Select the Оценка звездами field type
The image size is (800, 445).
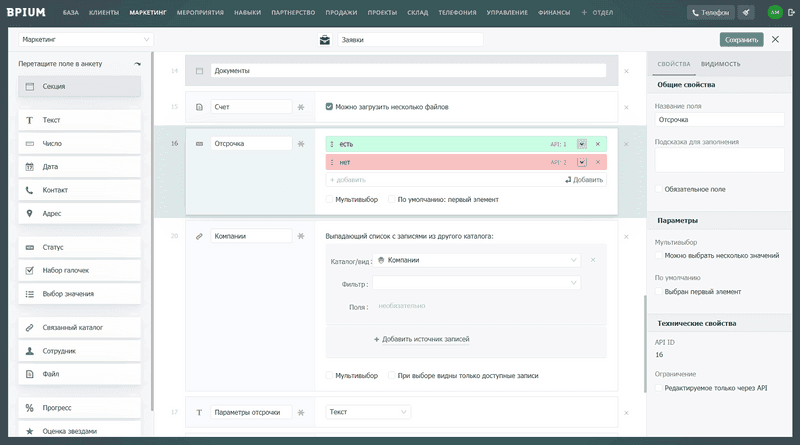(80, 430)
